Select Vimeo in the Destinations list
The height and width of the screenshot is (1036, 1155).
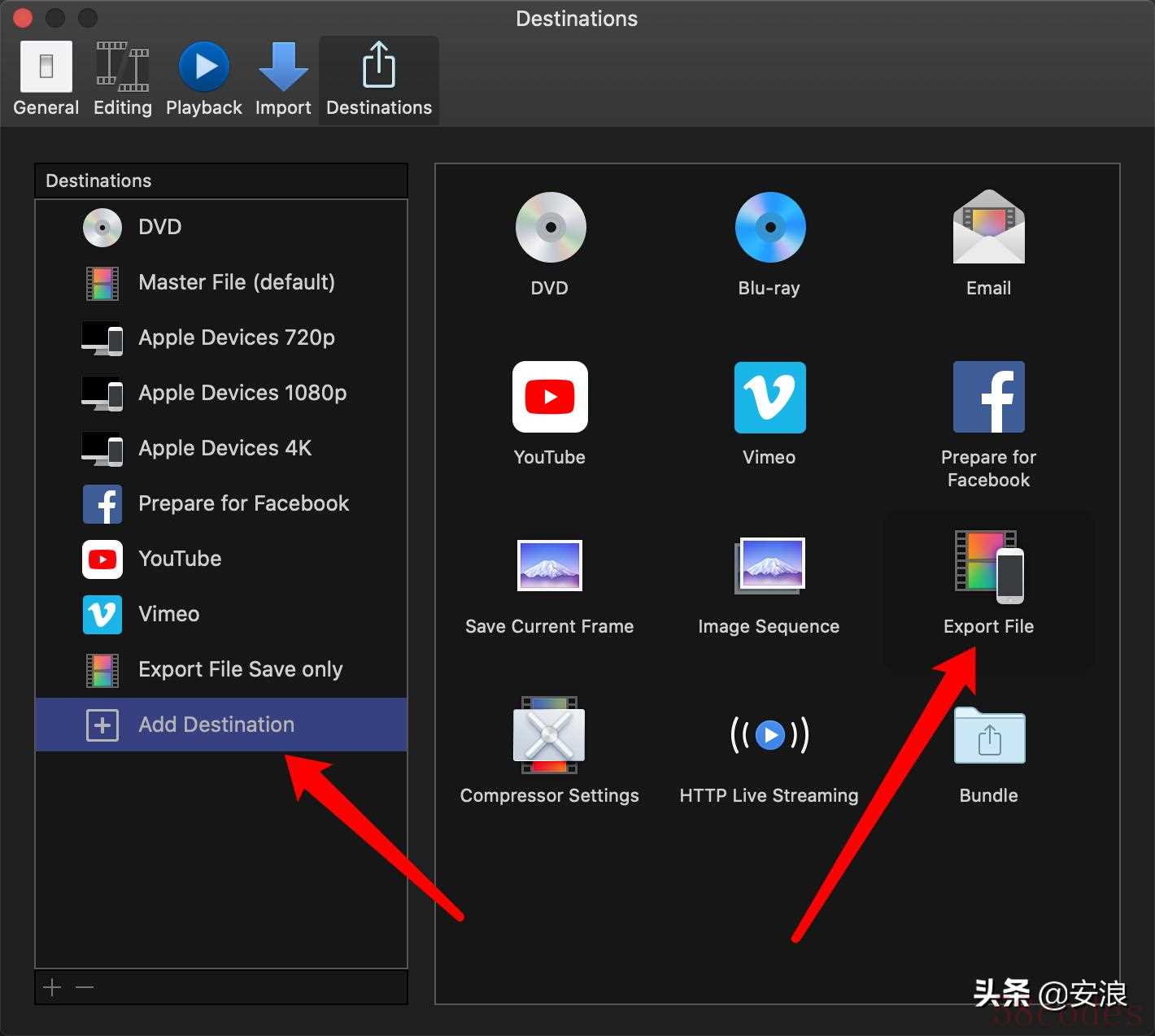pos(221,614)
